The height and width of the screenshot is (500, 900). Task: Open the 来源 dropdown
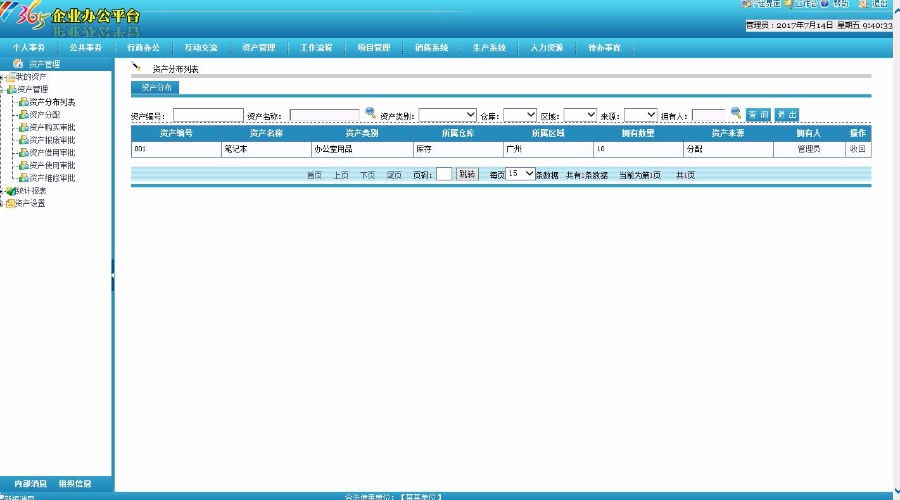click(640, 115)
